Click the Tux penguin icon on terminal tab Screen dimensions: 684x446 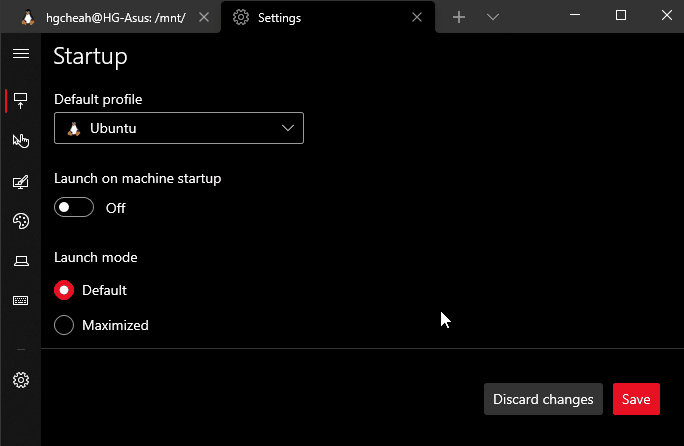pos(28,17)
